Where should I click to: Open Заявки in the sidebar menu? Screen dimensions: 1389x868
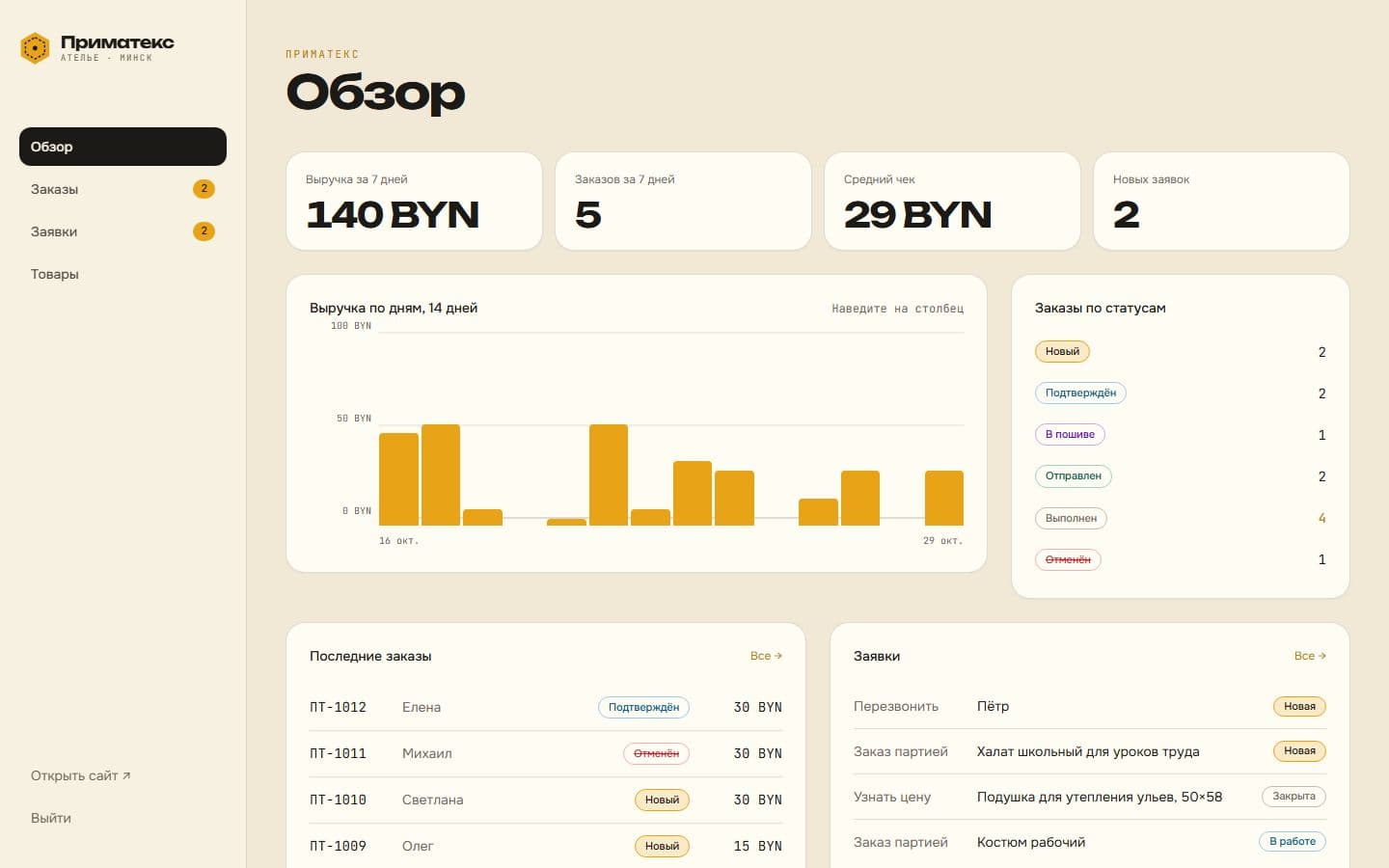[123, 231]
